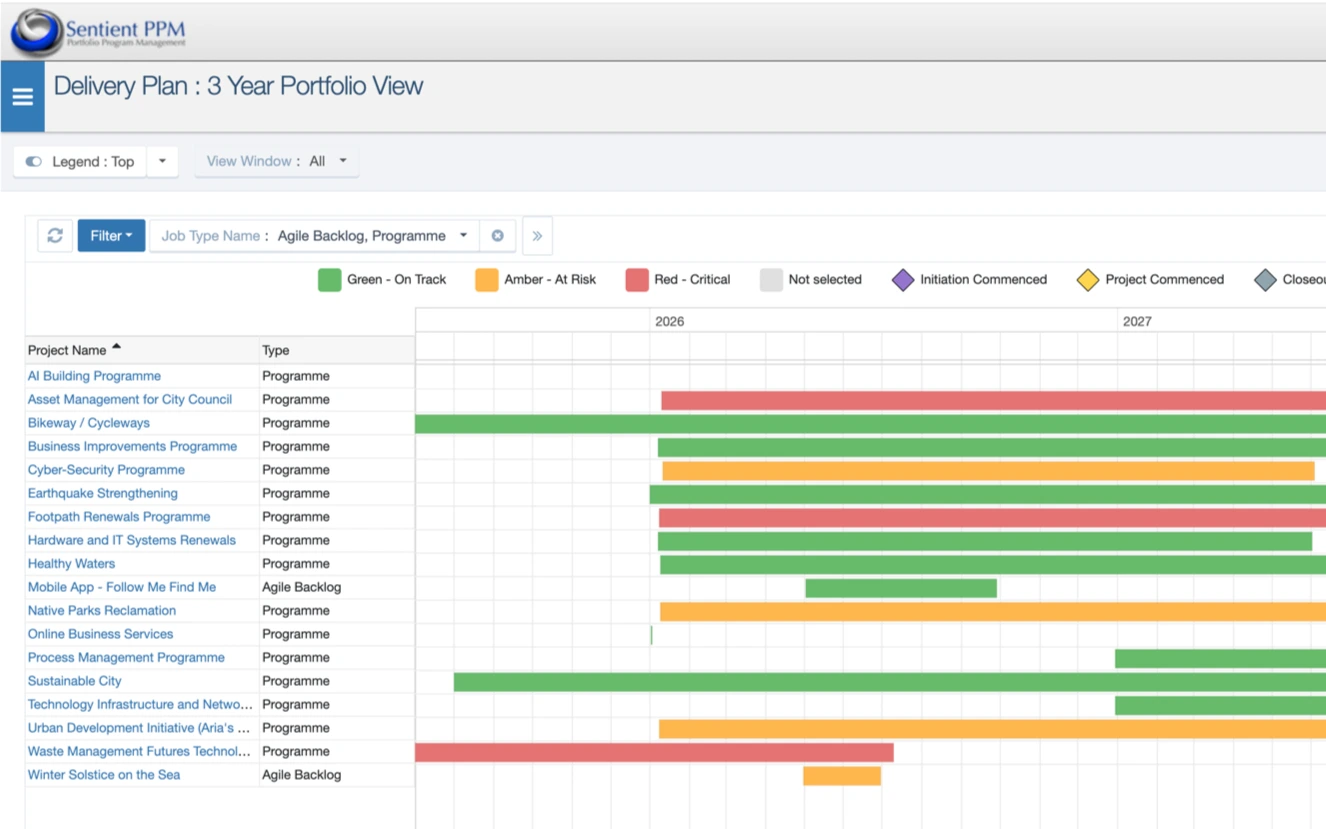This screenshot has width=1326, height=829.
Task: Open Footpath Renewals Programme
Action: [x=119, y=517]
